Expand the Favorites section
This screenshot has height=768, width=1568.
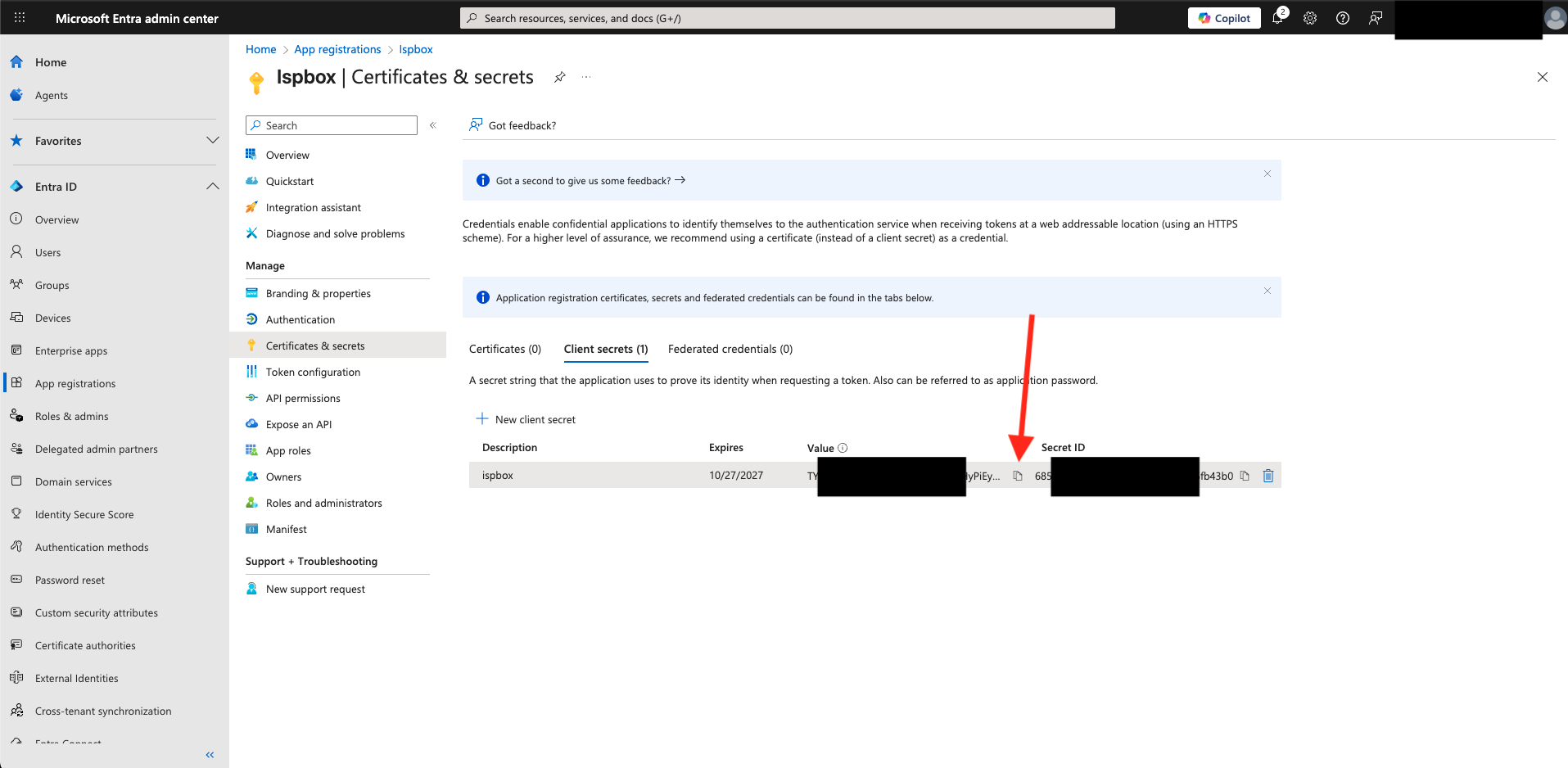point(212,141)
